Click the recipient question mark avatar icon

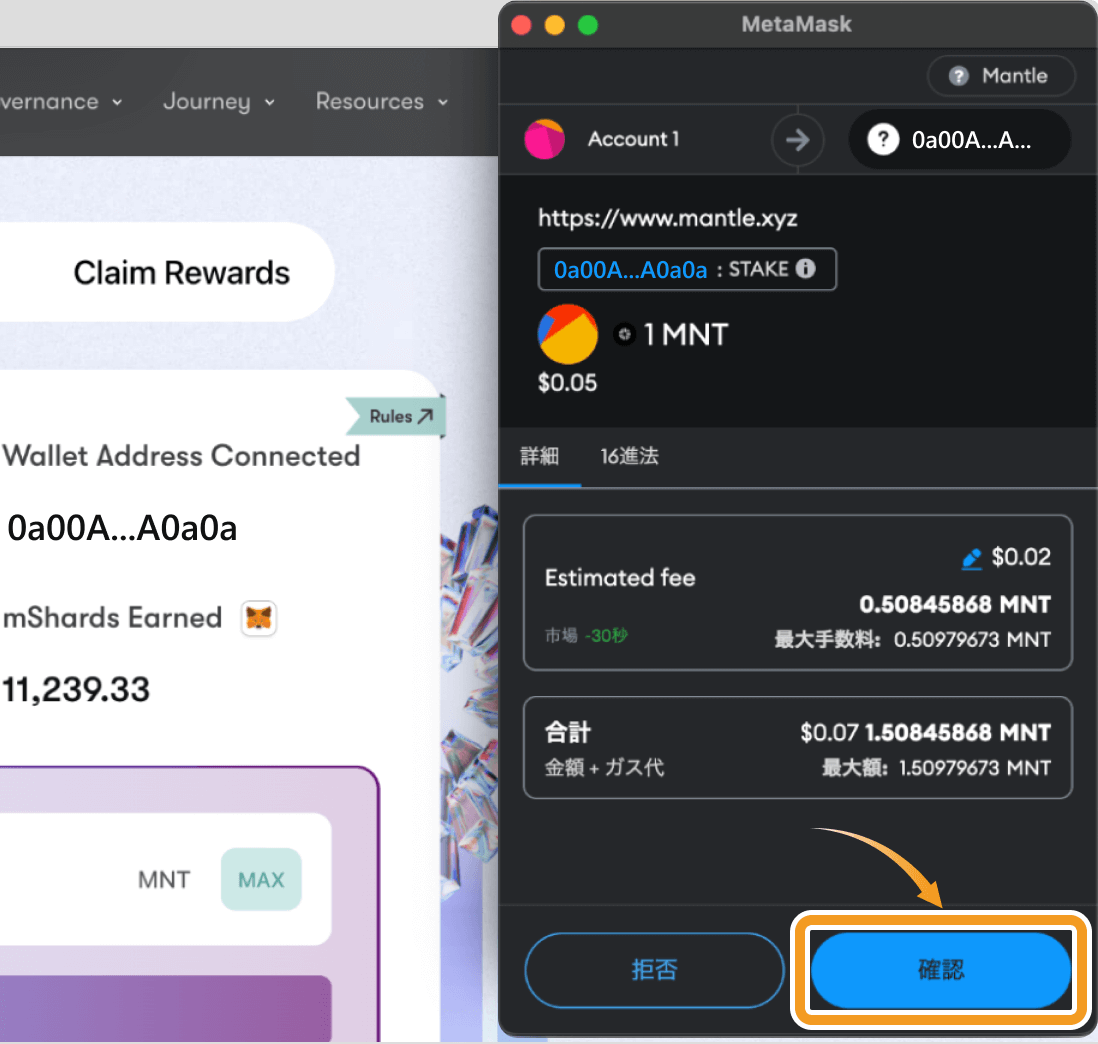[x=883, y=140]
